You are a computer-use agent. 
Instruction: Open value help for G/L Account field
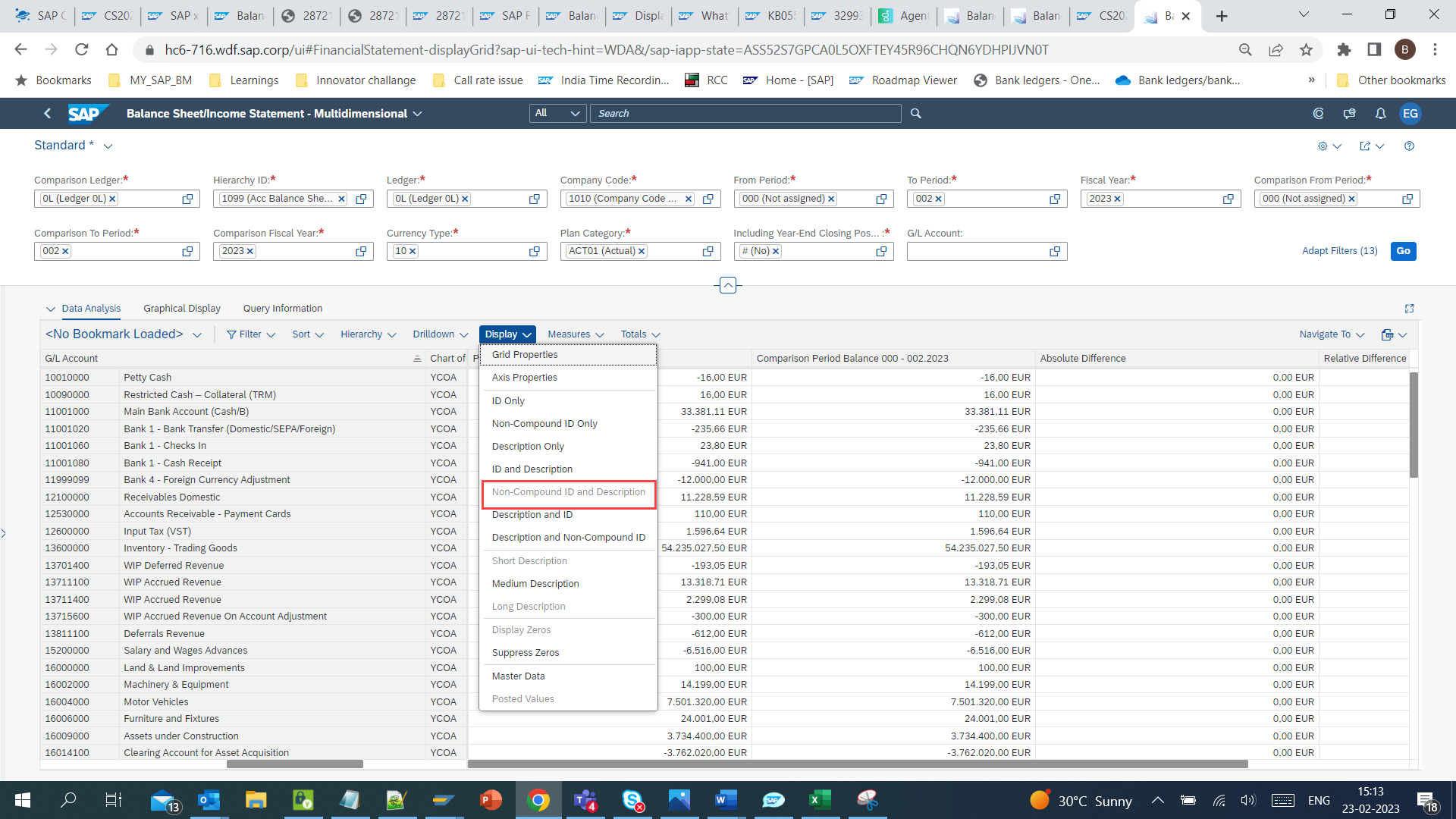(x=1055, y=252)
